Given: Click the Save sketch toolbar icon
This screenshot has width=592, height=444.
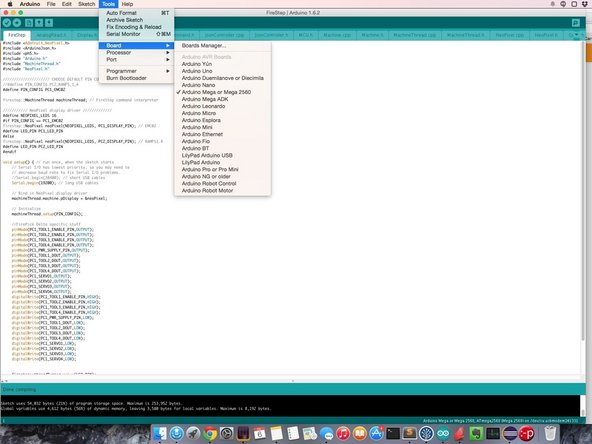Looking at the screenshot, I should coord(49,23).
